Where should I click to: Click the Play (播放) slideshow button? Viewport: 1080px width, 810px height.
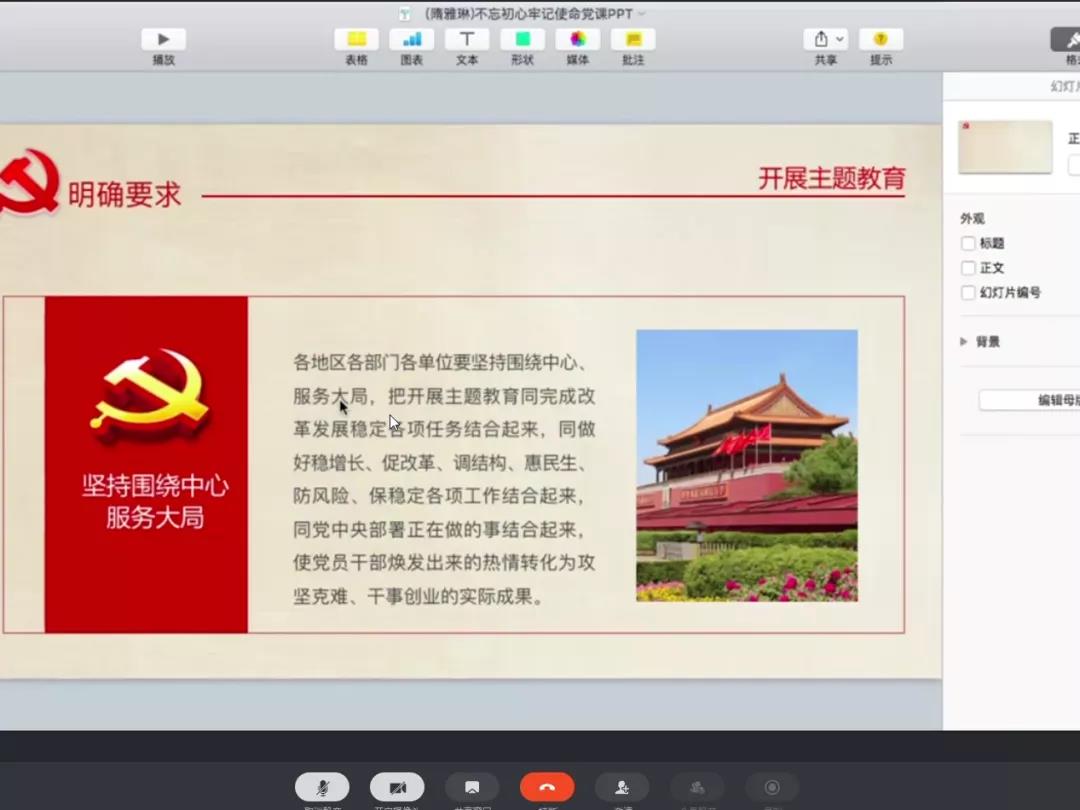tap(163, 40)
